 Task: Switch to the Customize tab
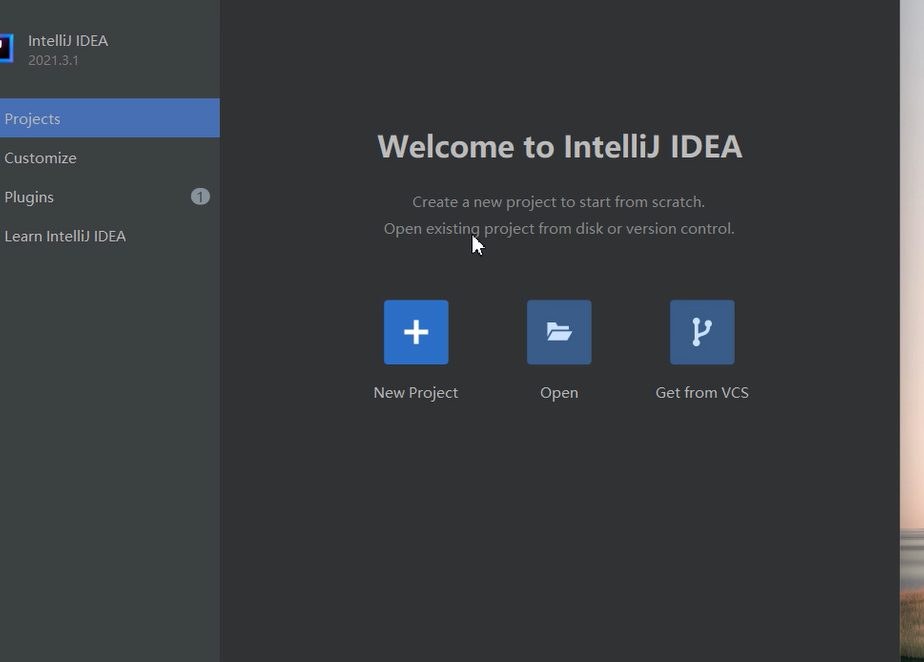pyautogui.click(x=110, y=157)
